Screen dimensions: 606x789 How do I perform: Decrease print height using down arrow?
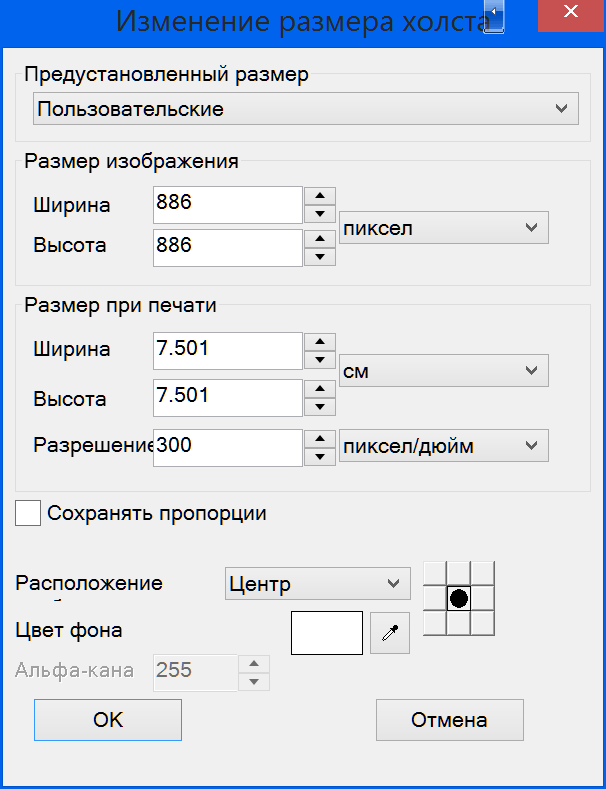pyautogui.click(x=320, y=407)
